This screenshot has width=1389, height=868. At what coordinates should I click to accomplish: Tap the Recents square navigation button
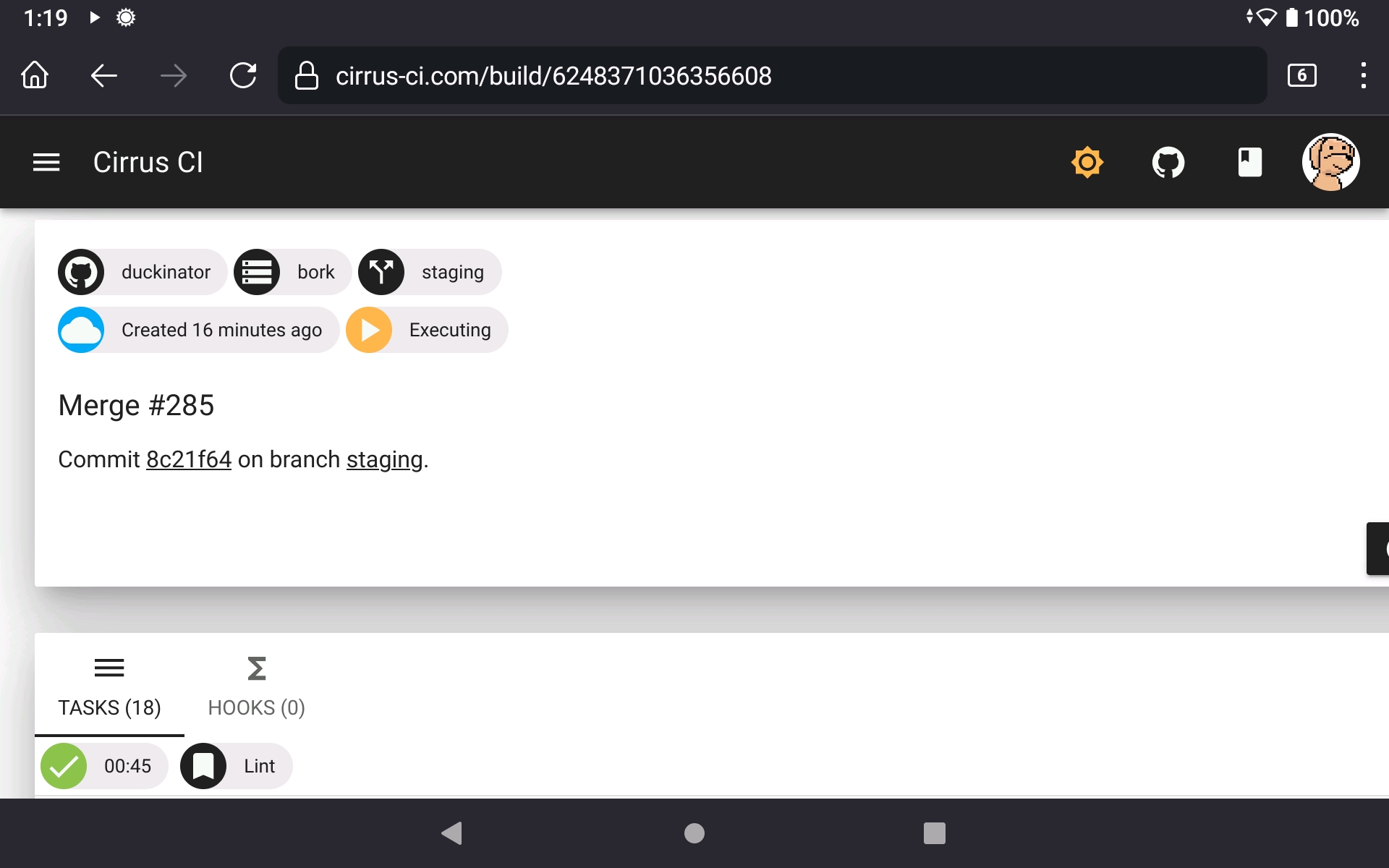coord(935,833)
